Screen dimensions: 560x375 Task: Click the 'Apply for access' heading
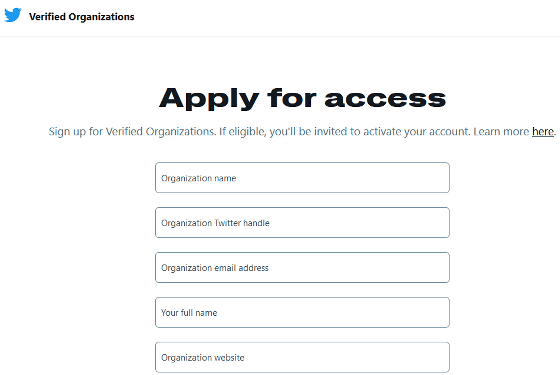[x=302, y=98]
